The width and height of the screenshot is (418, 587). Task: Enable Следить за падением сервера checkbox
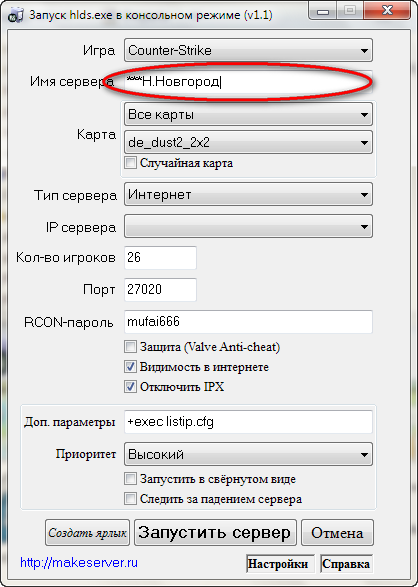130,499
